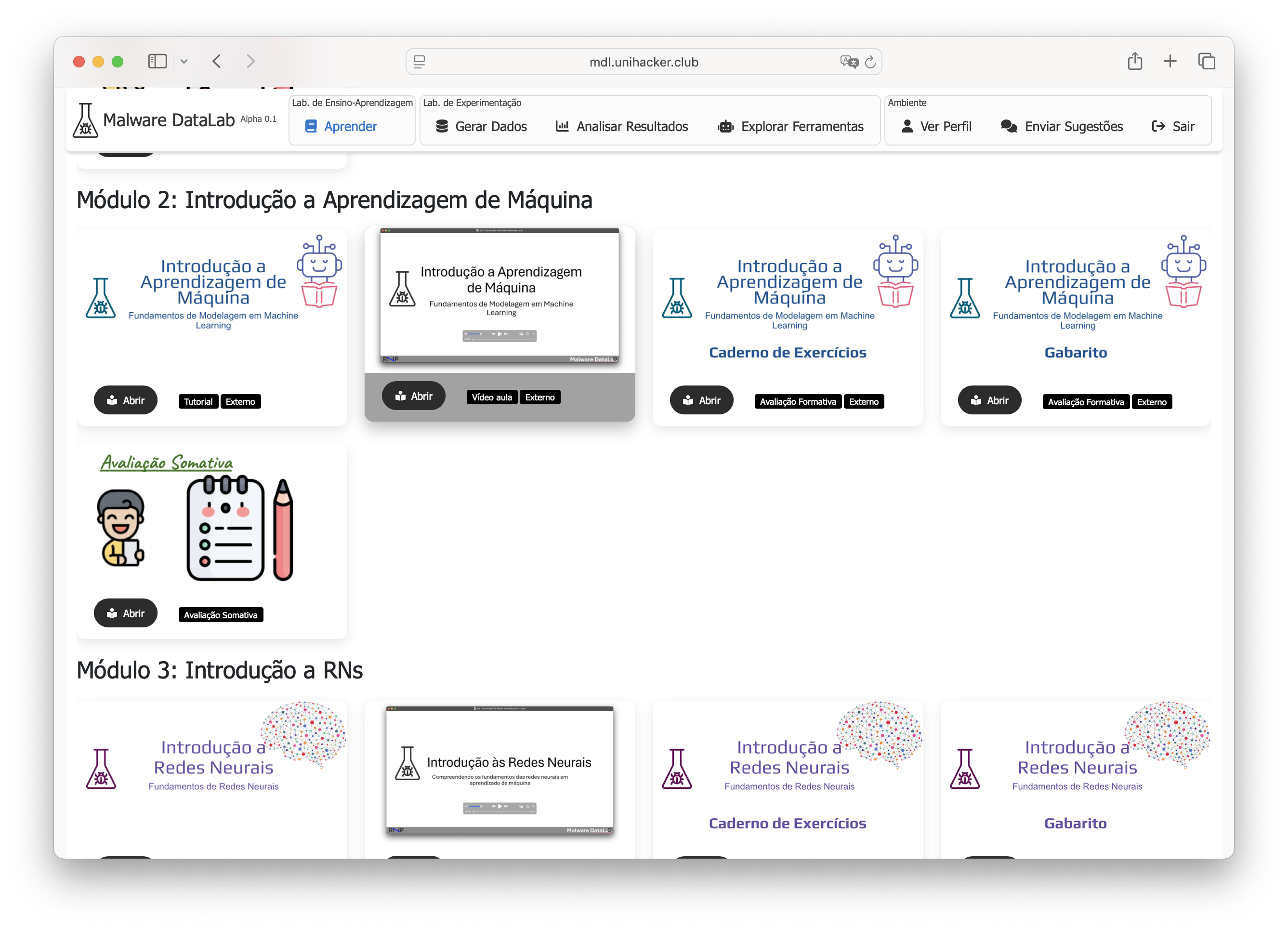Click the purple flask icon on Módulo 3 Gabarito card

[965, 769]
